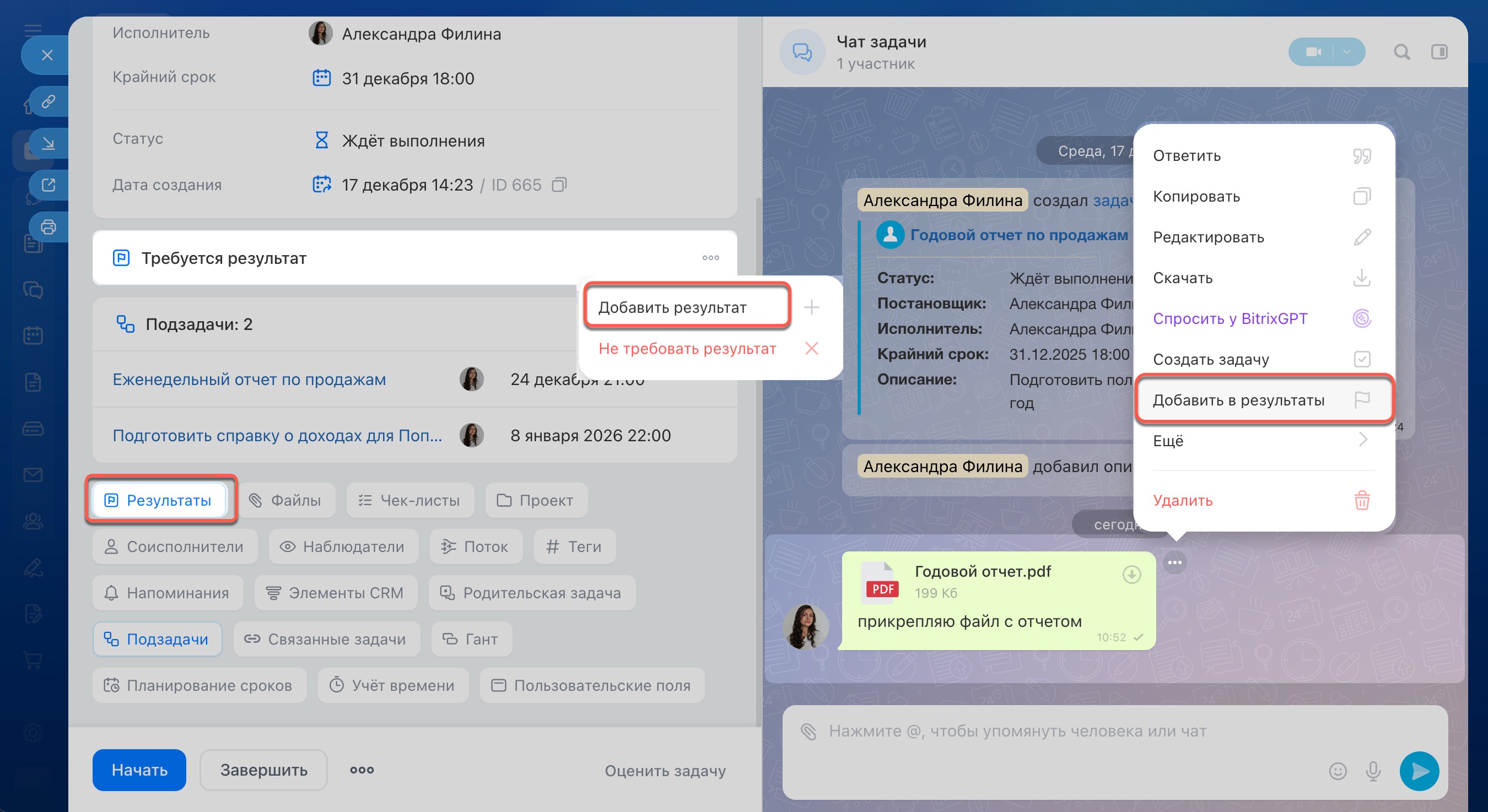
Task: Open Еженедельный отчет по продажам subtask link
Action: tap(249, 380)
